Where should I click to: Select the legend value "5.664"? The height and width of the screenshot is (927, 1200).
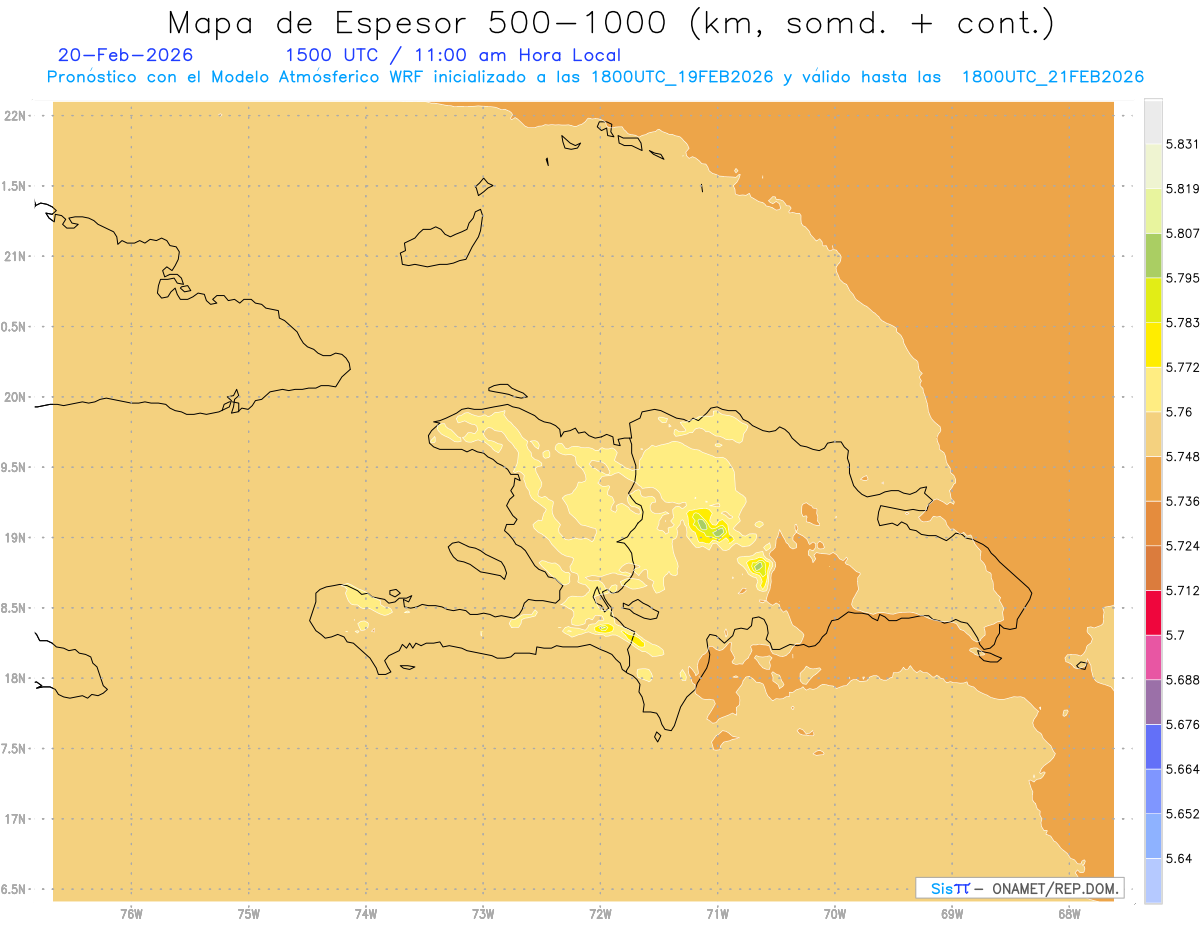[1183, 769]
